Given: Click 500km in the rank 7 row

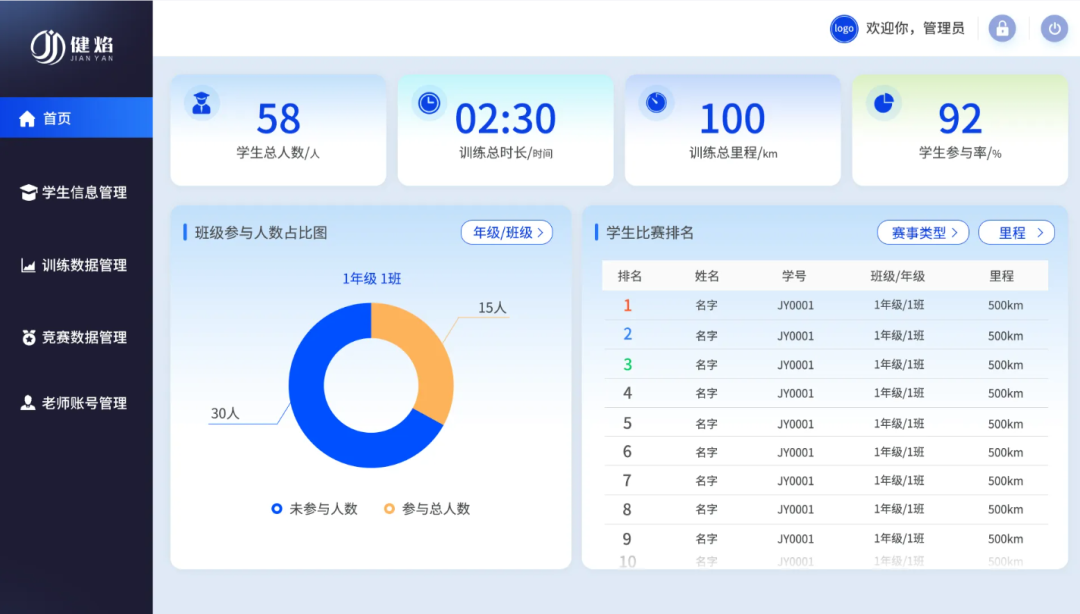Looking at the screenshot, I should (x=1006, y=481).
